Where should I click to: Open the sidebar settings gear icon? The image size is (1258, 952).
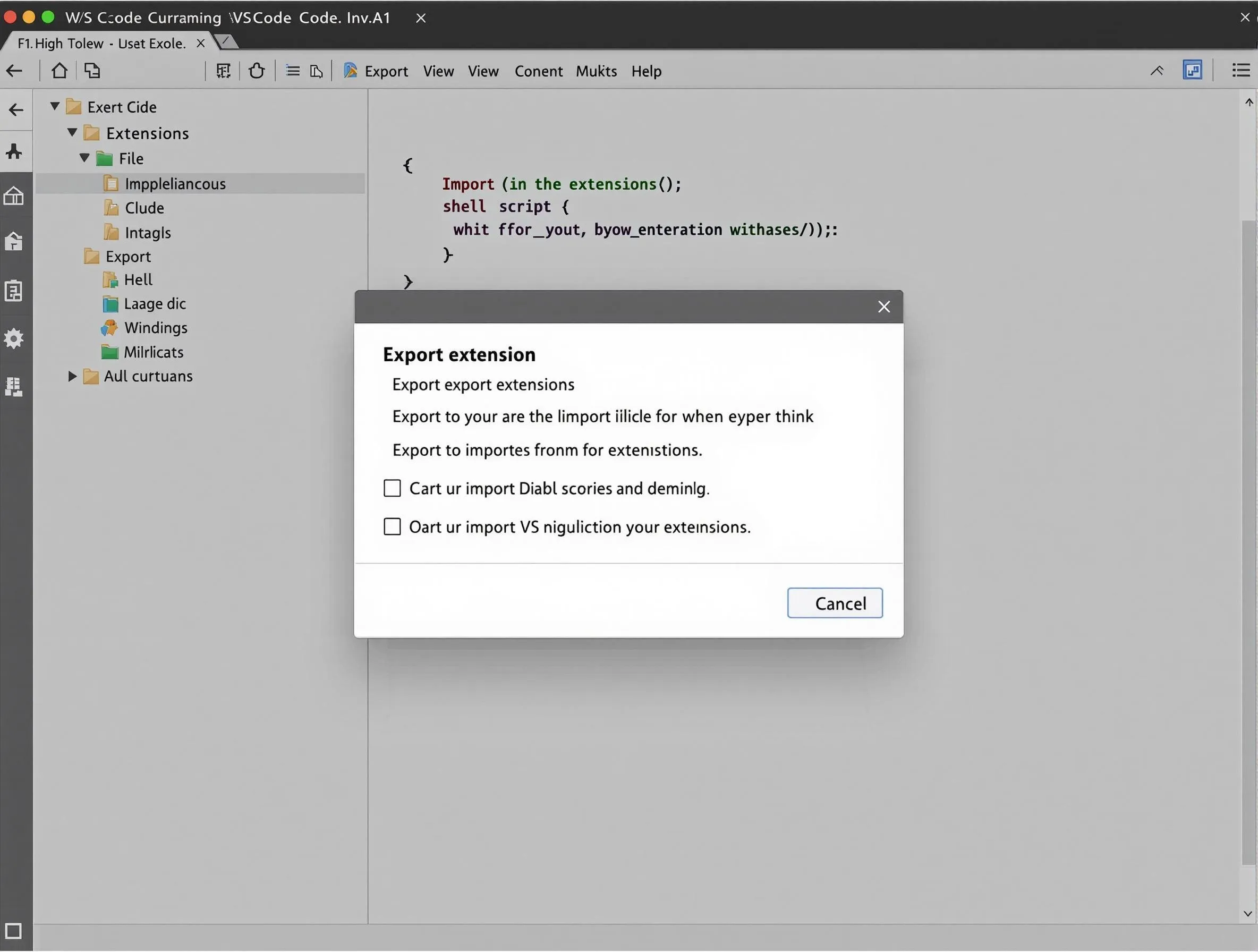pos(14,339)
